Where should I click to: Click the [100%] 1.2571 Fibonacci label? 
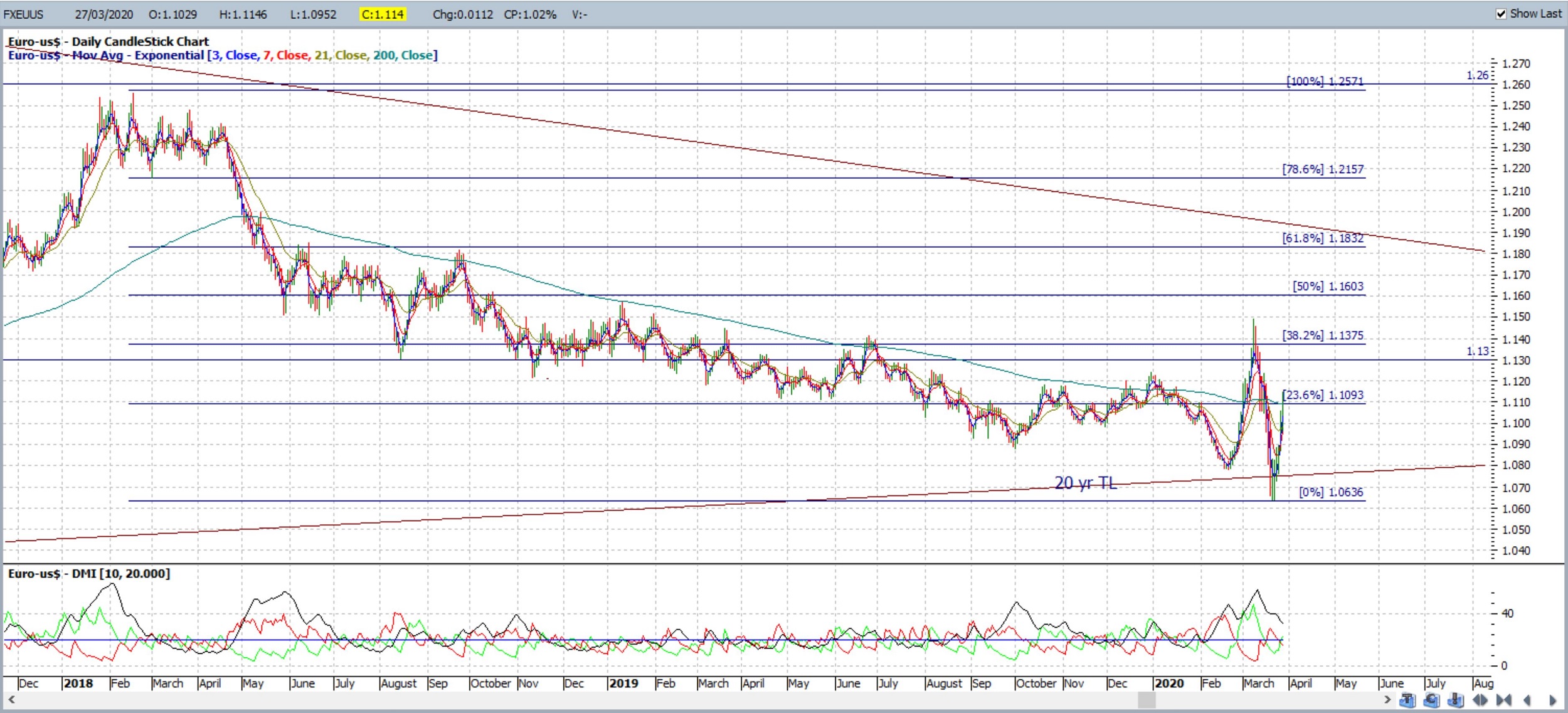click(1325, 82)
